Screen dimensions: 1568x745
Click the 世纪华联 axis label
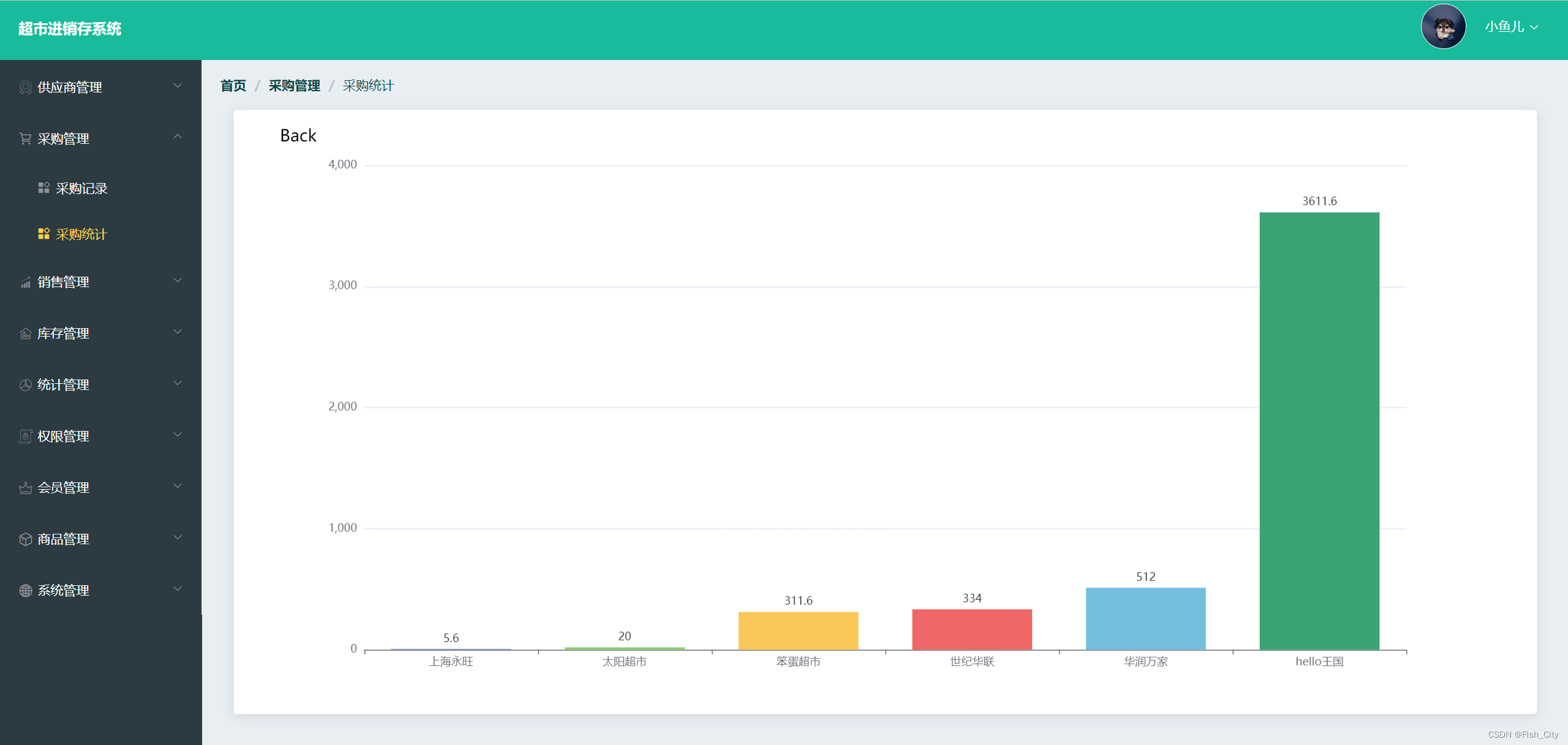[x=972, y=662]
